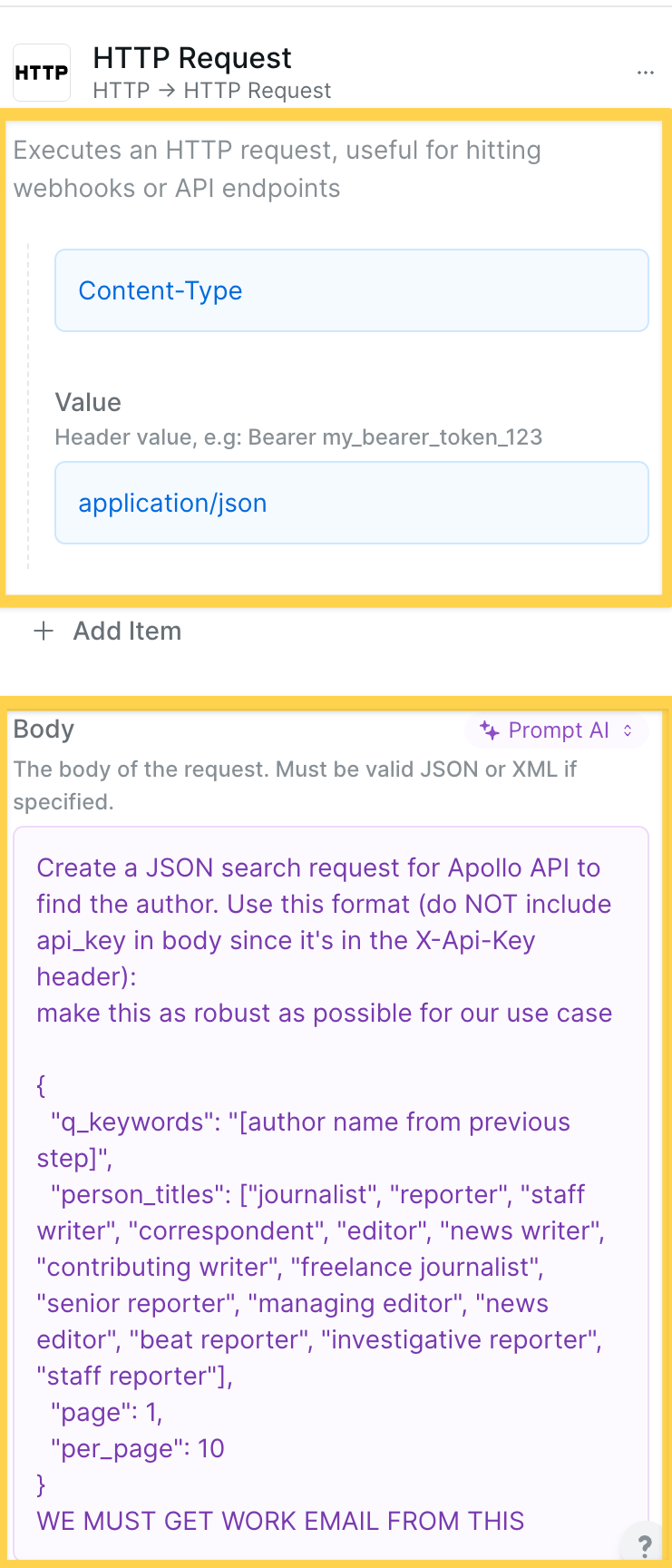Click the three-dots menu for HTTP Request

tap(646, 72)
